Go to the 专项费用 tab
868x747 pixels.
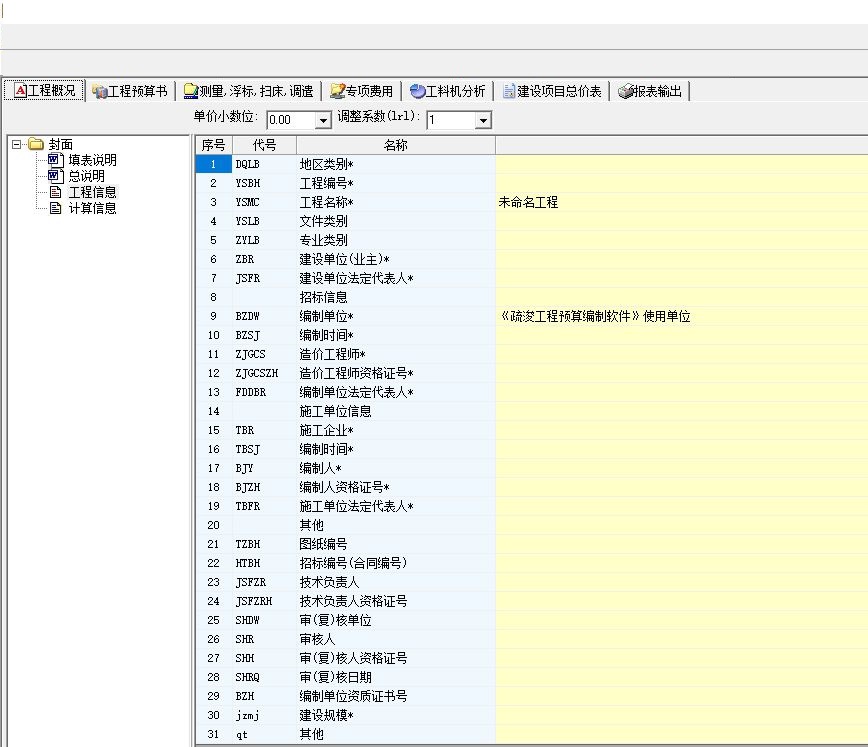pos(361,91)
